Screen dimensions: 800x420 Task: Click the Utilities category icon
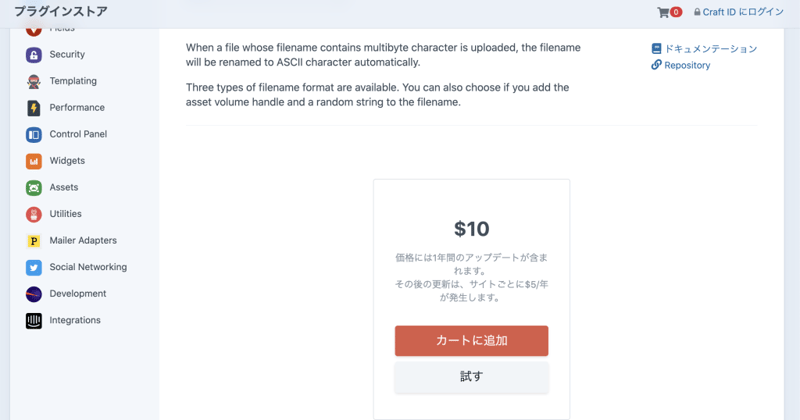point(34,214)
